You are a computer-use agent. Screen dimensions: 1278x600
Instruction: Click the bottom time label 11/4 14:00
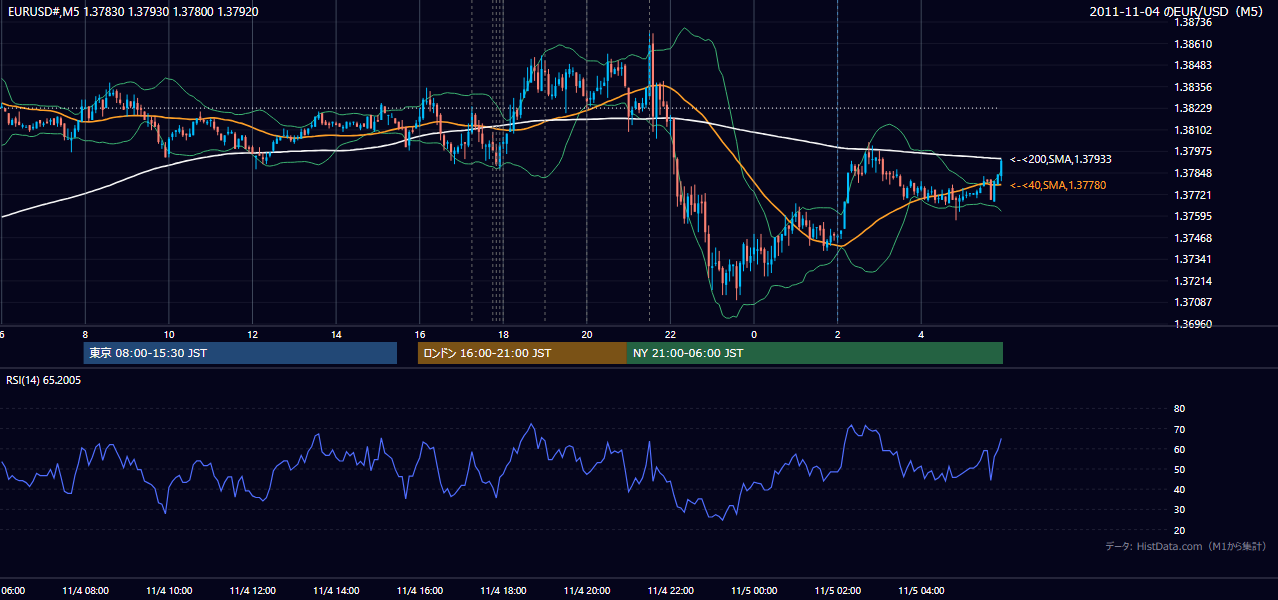pyautogui.click(x=336, y=590)
